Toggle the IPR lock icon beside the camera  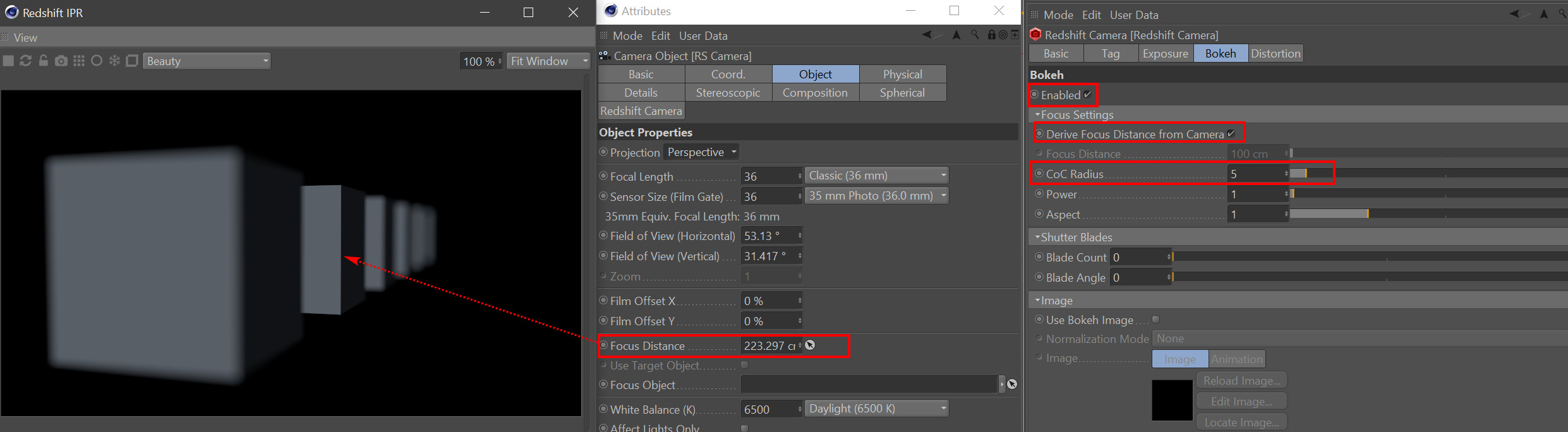tap(43, 61)
